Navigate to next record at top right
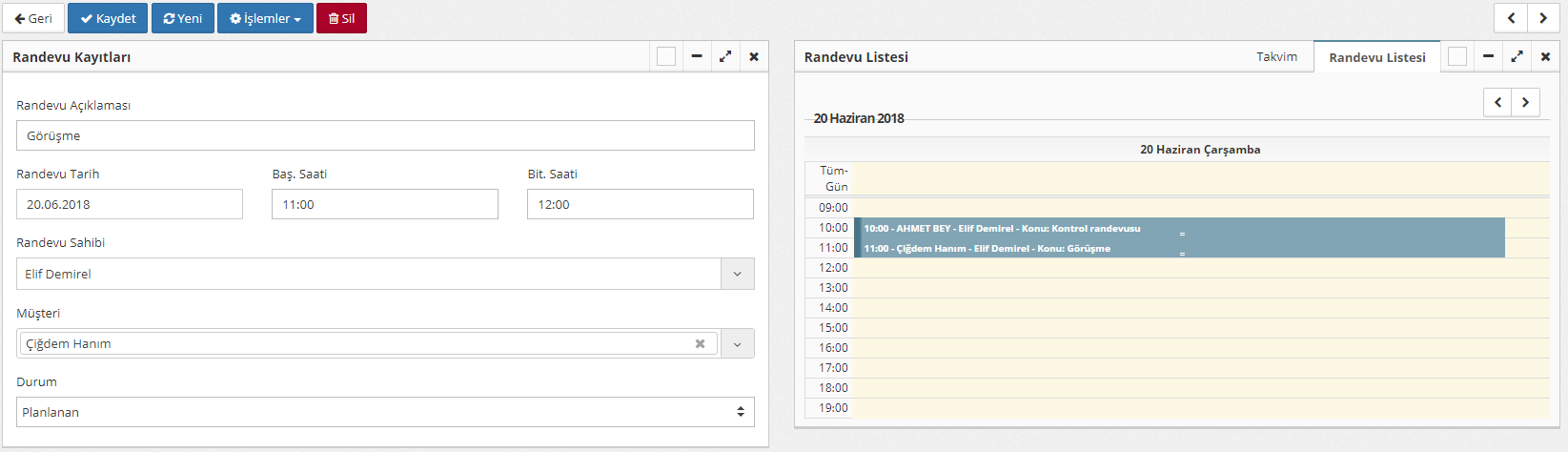This screenshot has height=452, width=1568. tap(1543, 18)
